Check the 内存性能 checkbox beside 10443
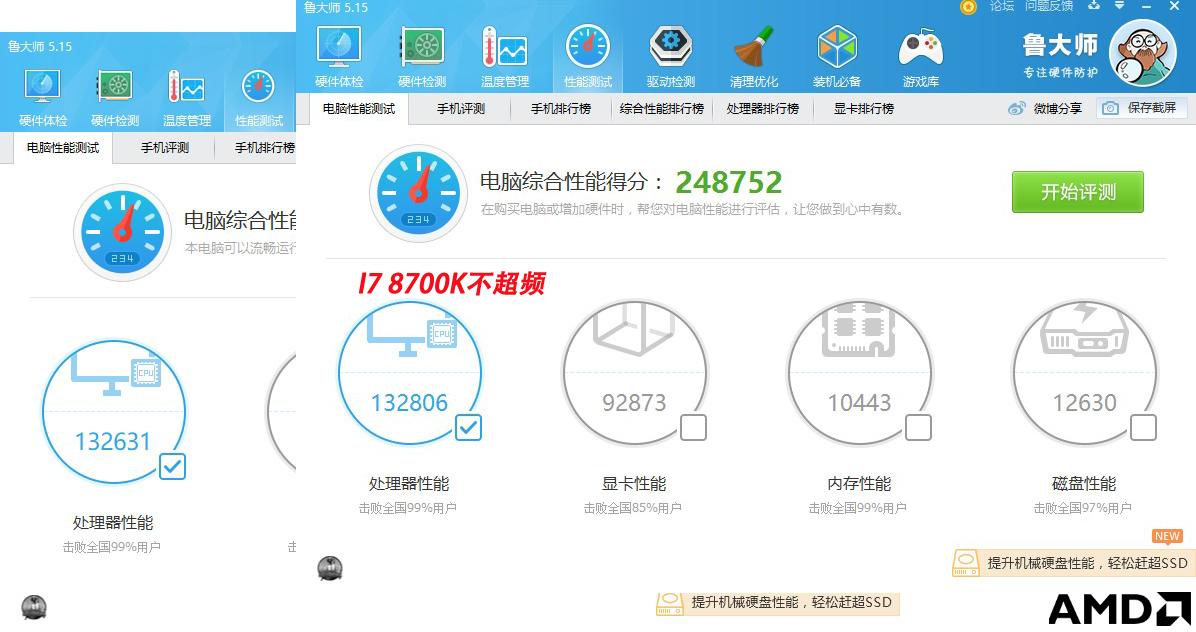This screenshot has width=1196, height=632. [918, 428]
